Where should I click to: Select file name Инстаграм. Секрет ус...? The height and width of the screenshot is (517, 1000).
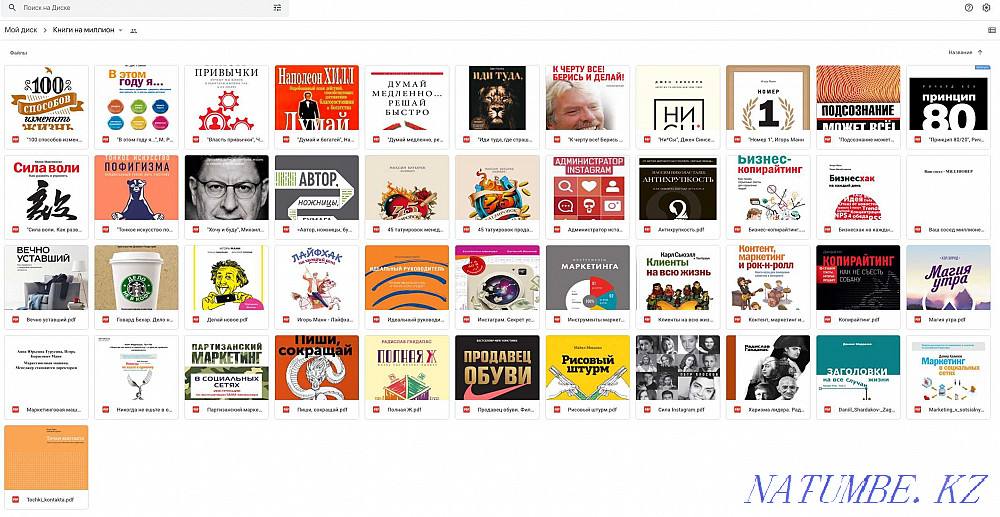click(x=506, y=319)
